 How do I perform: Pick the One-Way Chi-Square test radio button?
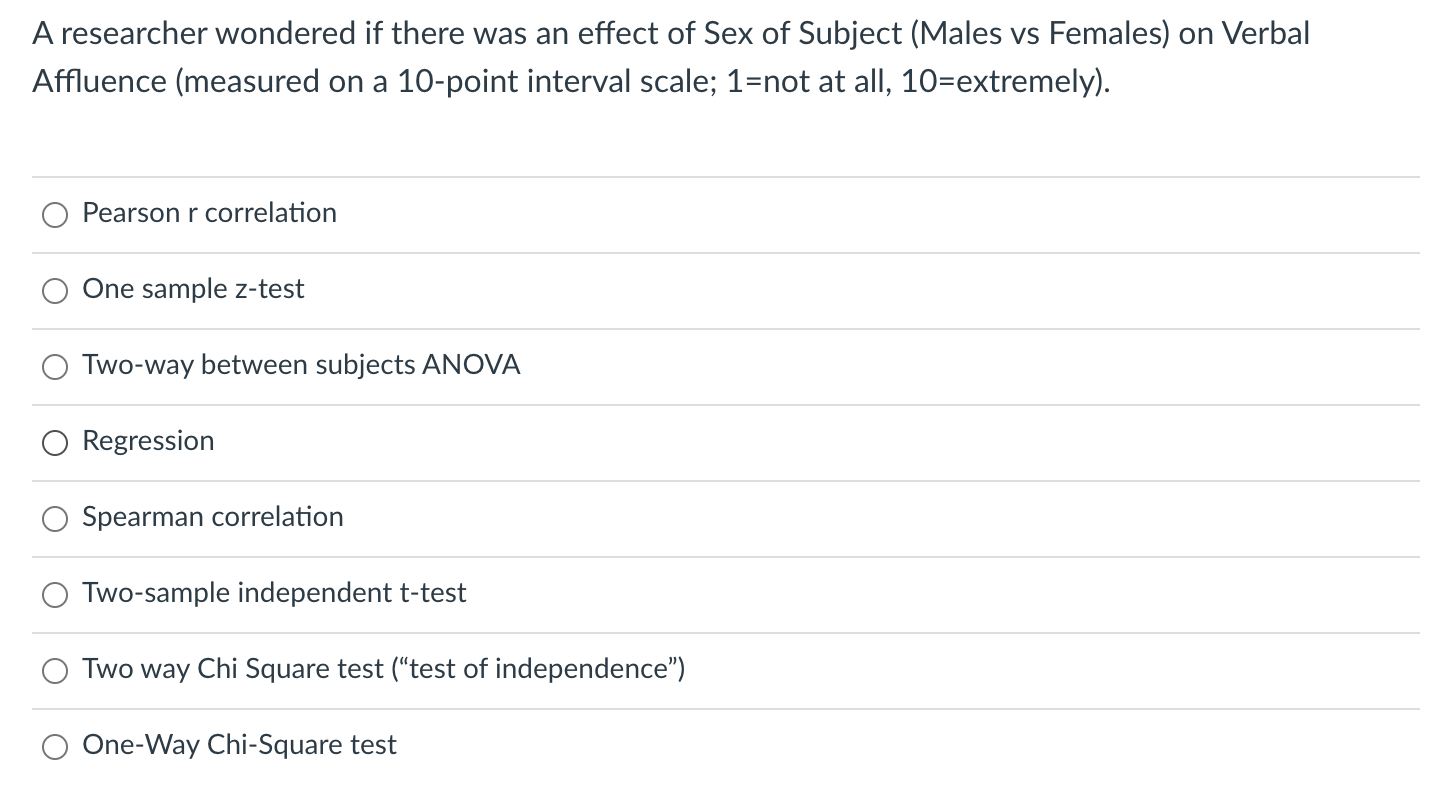55,747
